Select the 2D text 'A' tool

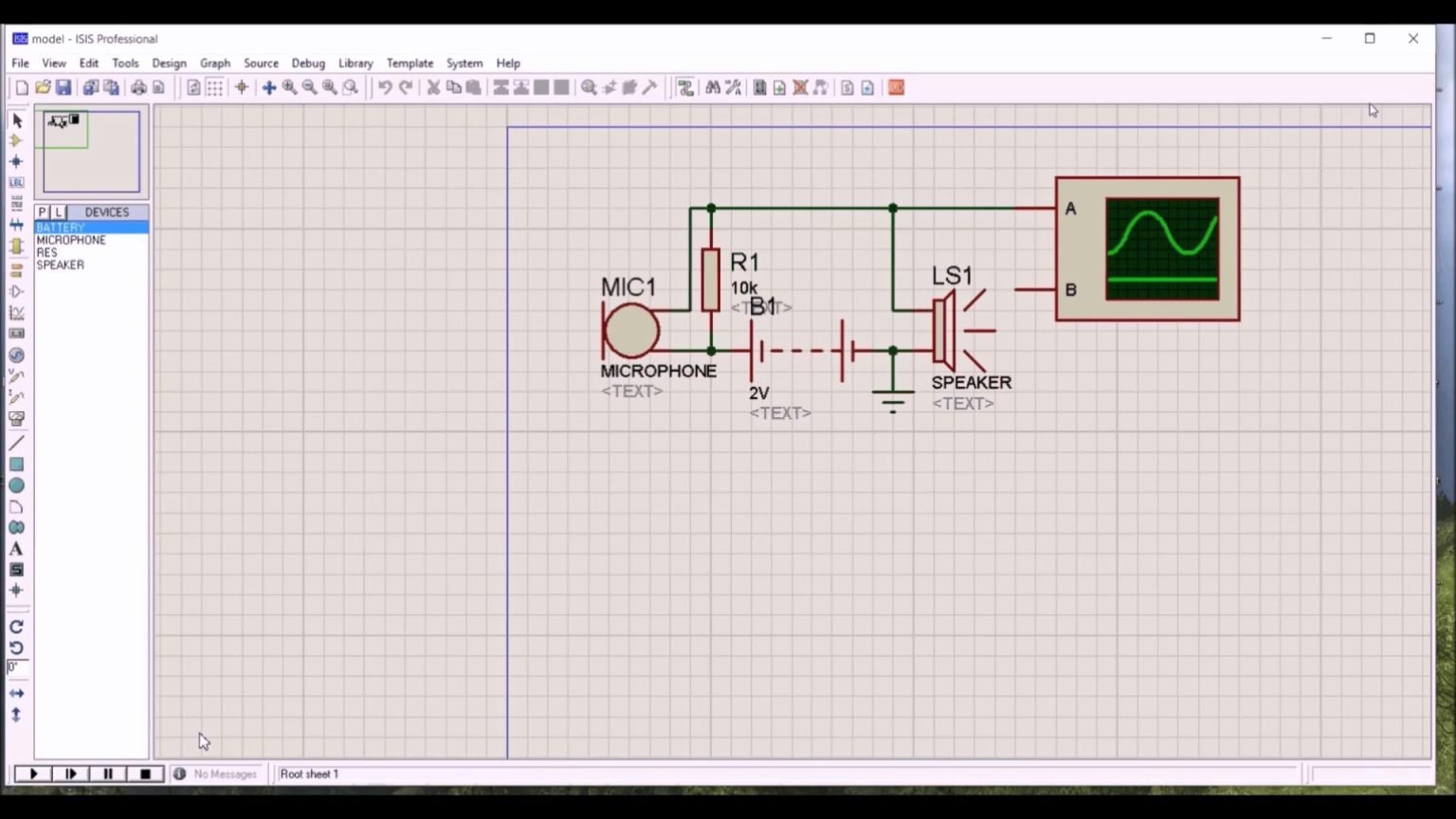pyautogui.click(x=16, y=549)
